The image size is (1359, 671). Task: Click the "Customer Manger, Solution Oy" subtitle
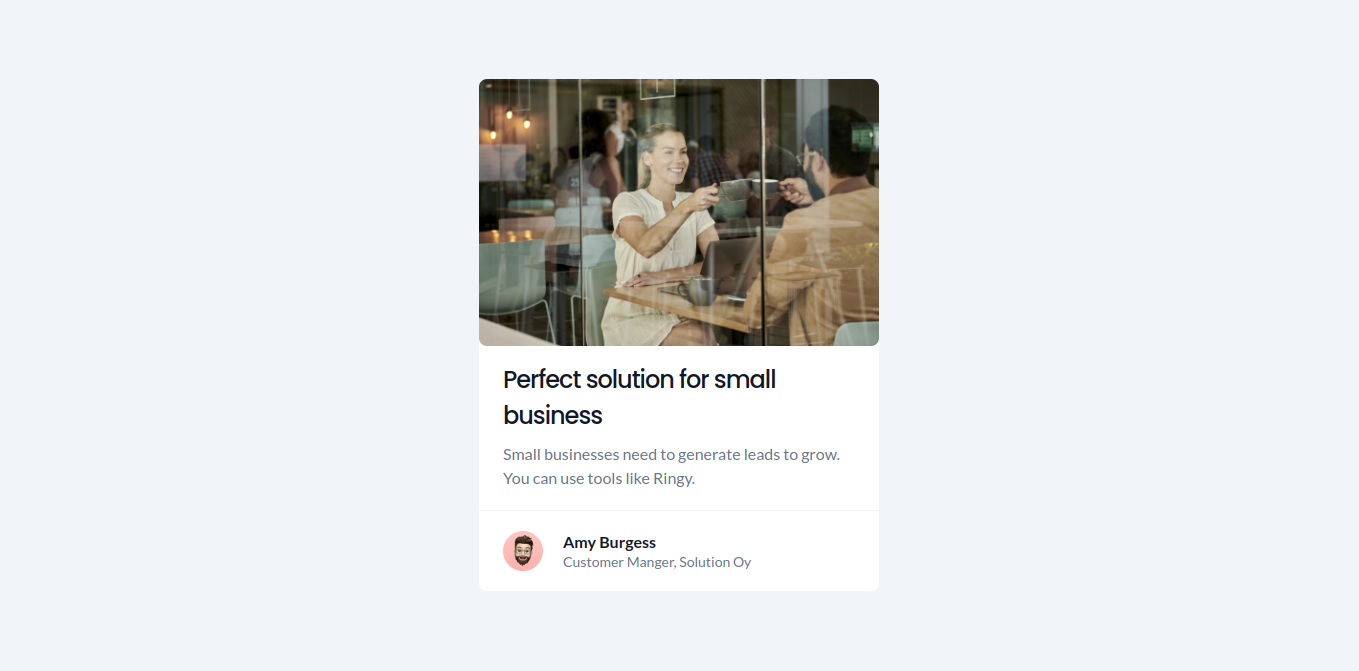(657, 562)
